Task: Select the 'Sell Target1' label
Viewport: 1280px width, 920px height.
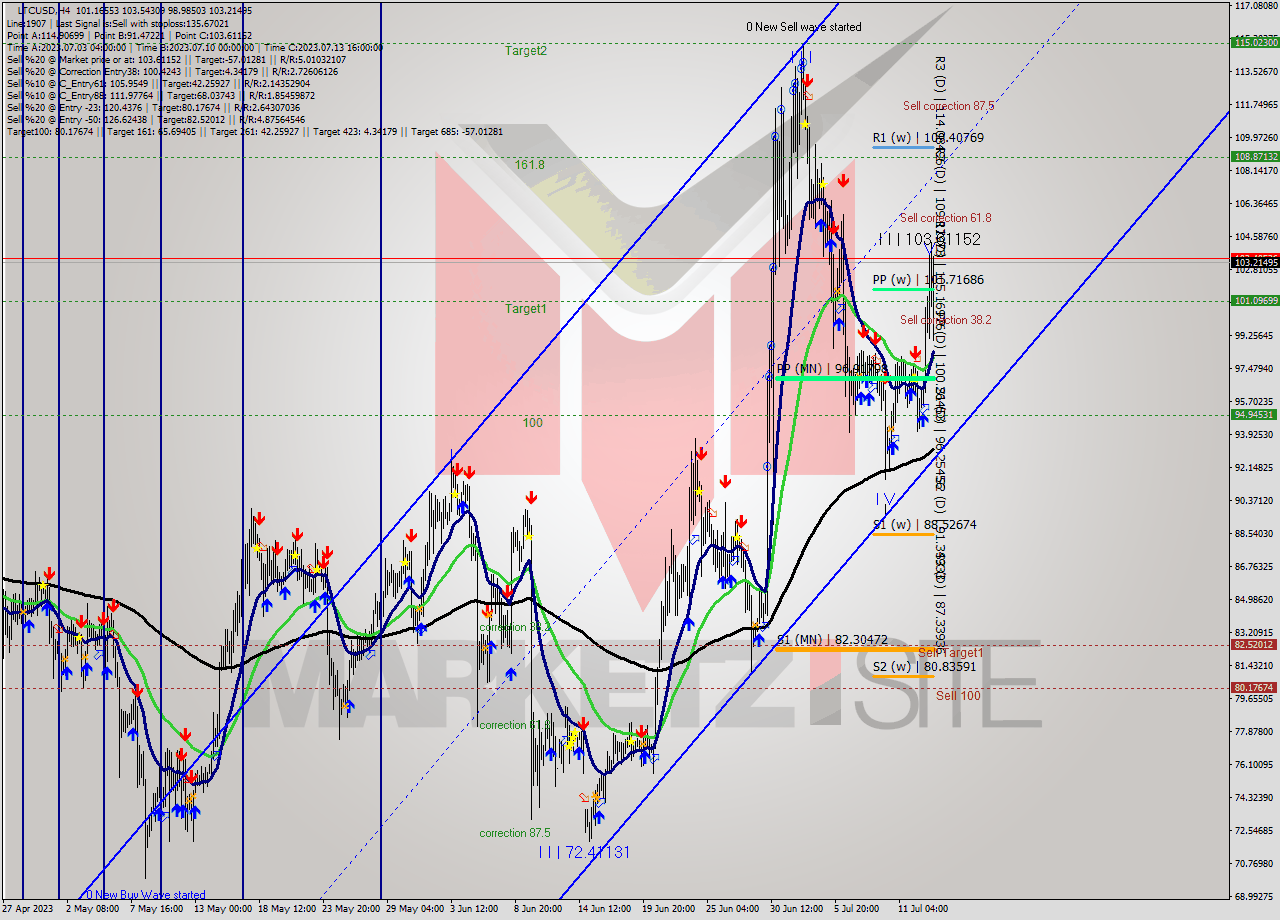Action: (950, 652)
